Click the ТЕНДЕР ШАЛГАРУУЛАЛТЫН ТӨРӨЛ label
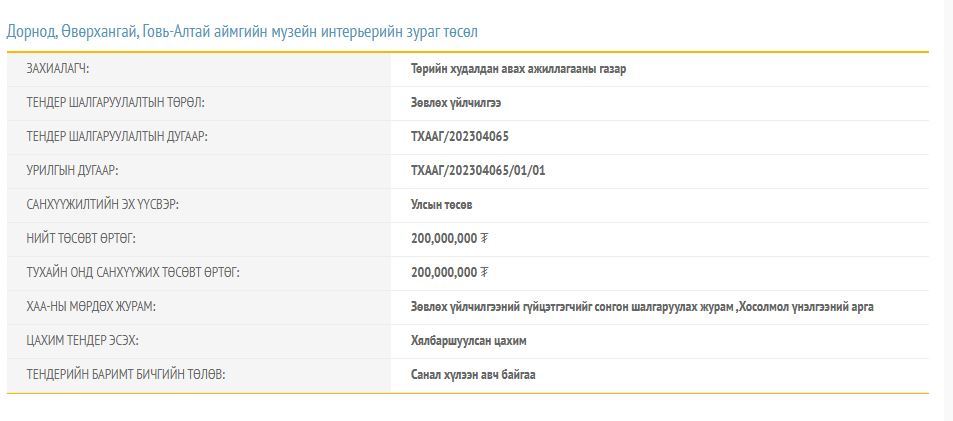The height and width of the screenshot is (421, 953). click(x=116, y=103)
